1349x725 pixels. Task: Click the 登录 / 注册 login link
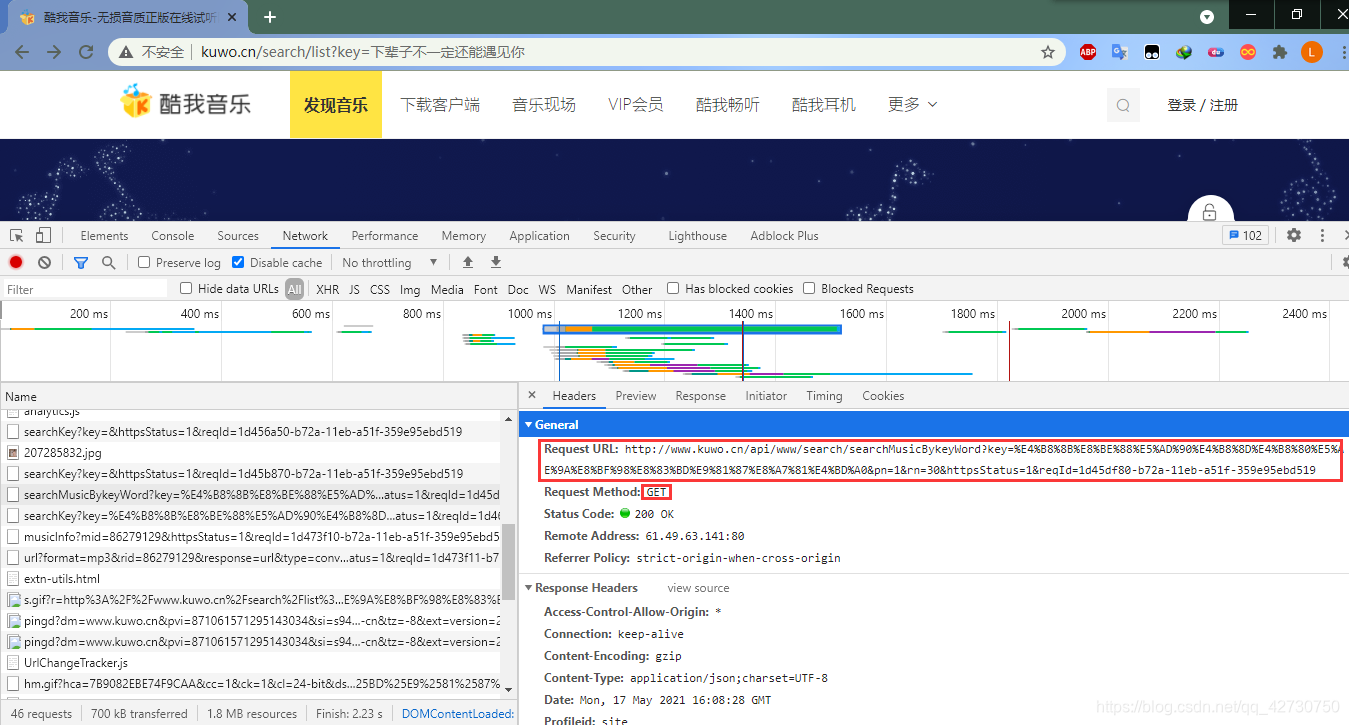[1203, 105]
